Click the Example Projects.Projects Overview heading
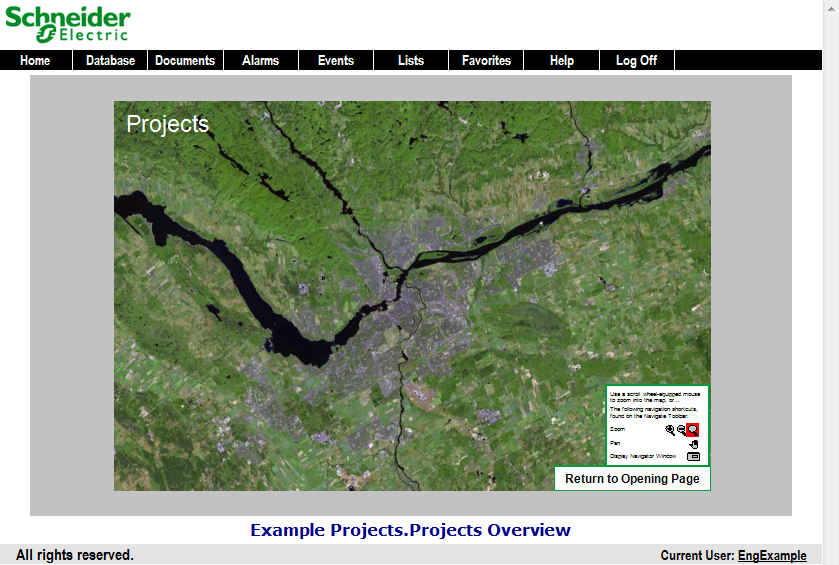Viewport: 839px width, 565px height. 410,530
